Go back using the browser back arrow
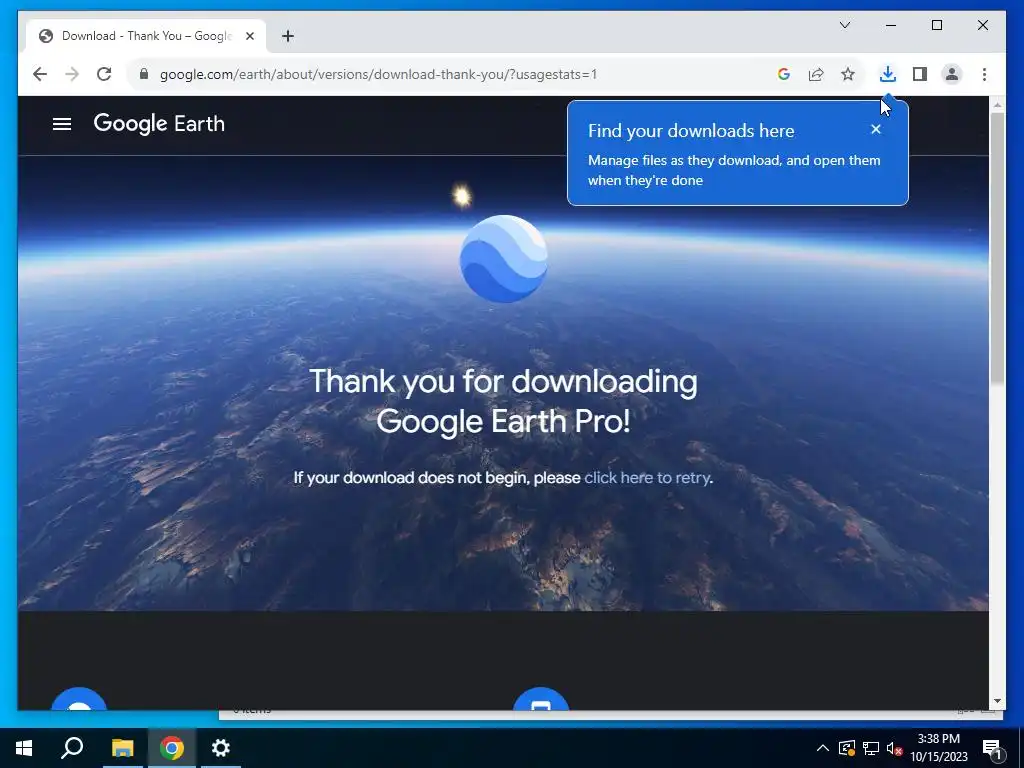The width and height of the screenshot is (1024, 768). (x=40, y=74)
